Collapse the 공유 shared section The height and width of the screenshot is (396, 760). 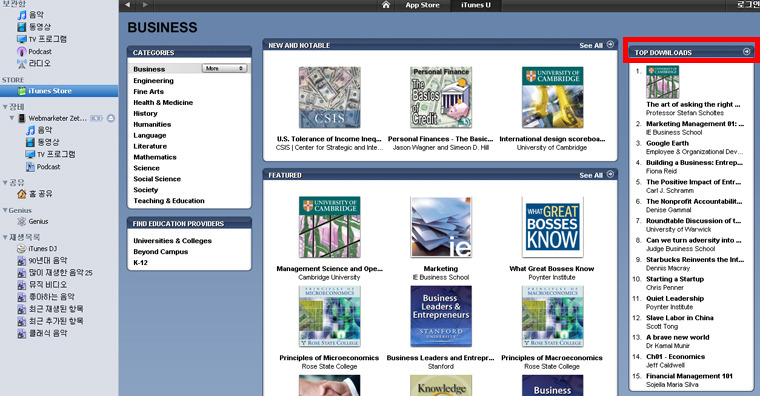(5, 183)
